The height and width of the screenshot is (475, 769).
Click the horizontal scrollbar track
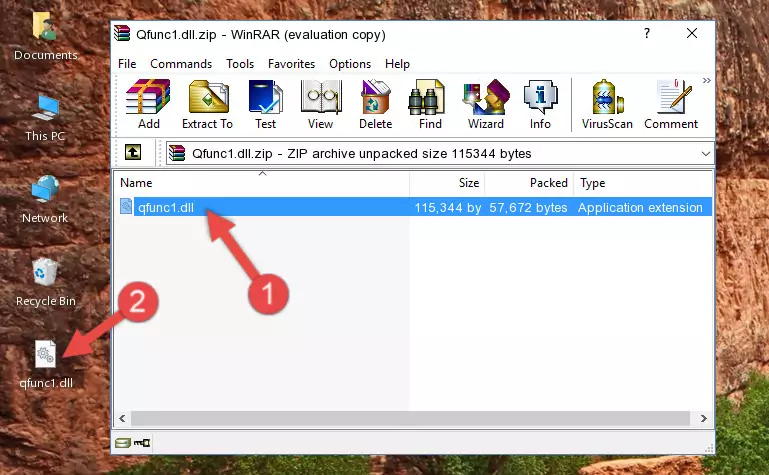[410, 418]
